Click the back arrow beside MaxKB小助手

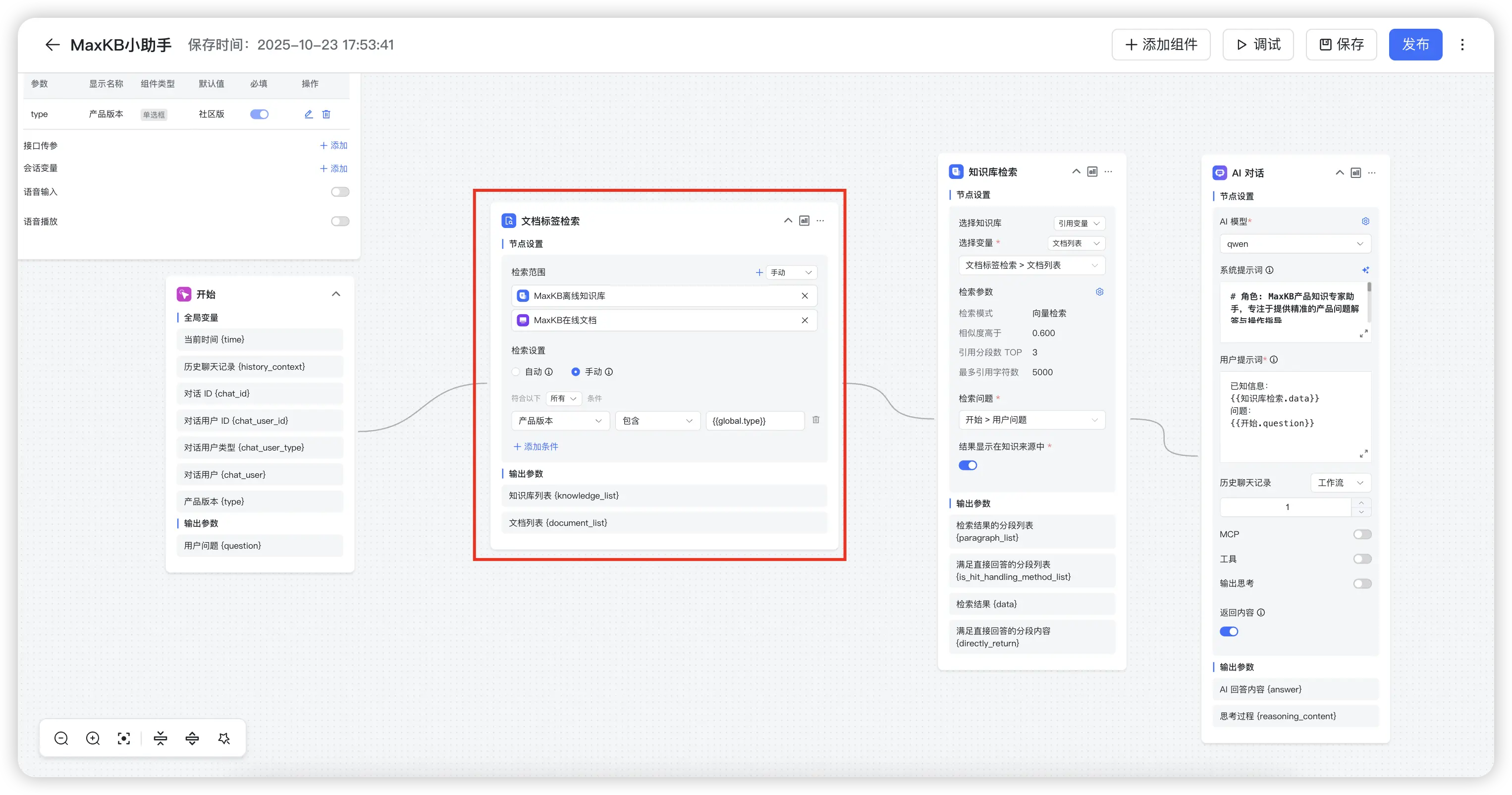click(x=52, y=45)
